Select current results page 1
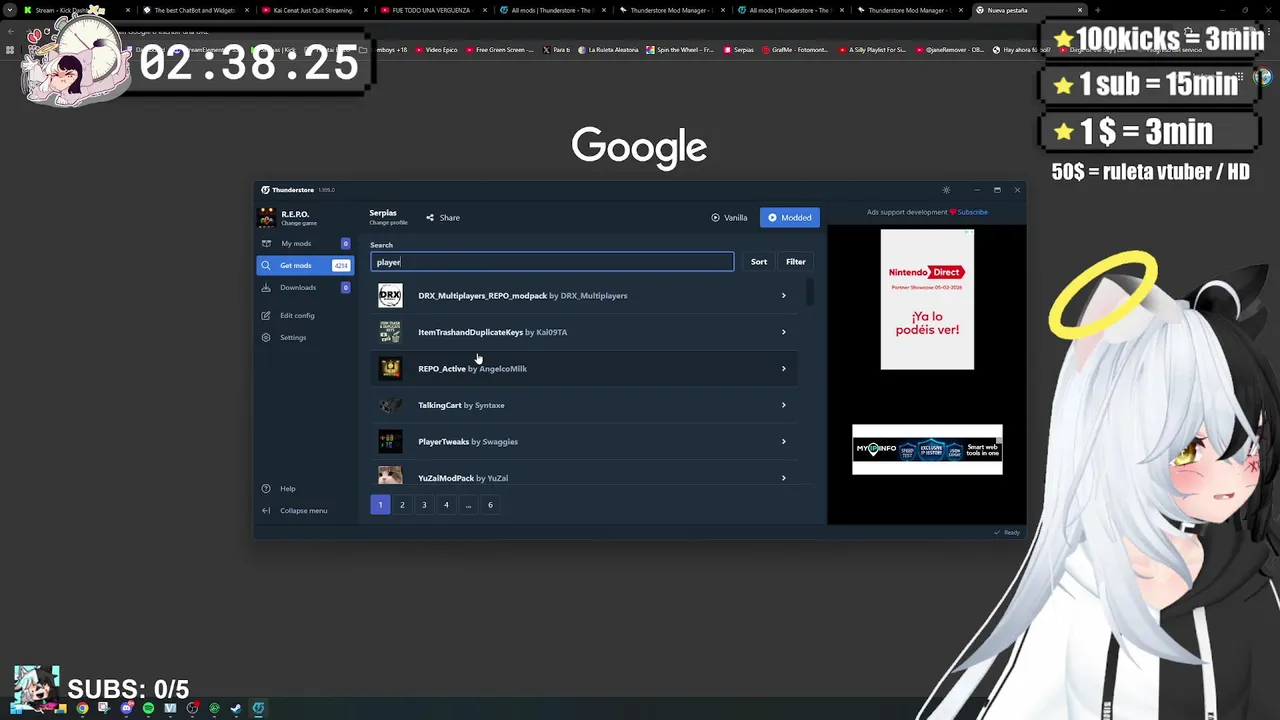This screenshot has width=1280, height=720. (380, 505)
